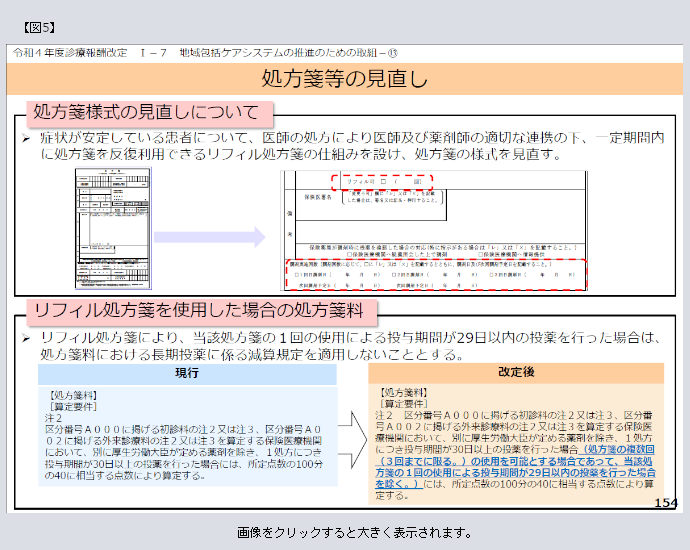Click the 【処方箋料】 text in the 現行 box
Image resolution: width=690 pixels, height=550 pixels.
[x=72, y=395]
